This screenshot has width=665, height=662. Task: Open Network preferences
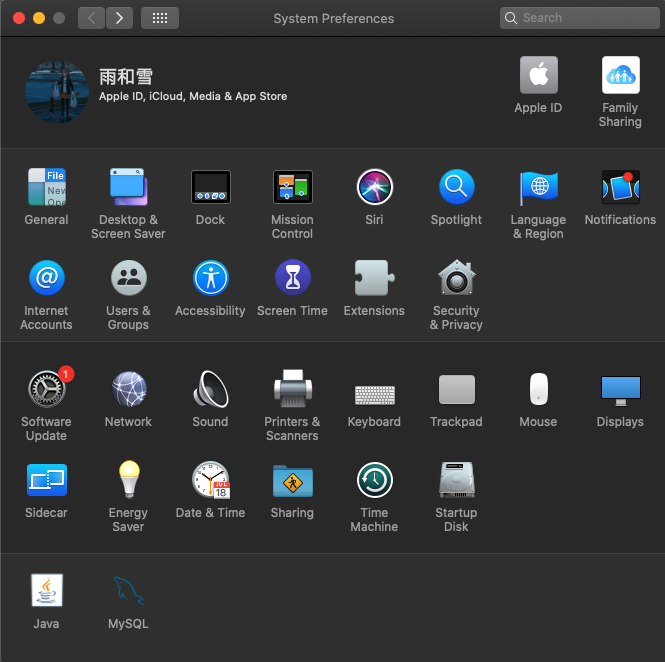(129, 389)
